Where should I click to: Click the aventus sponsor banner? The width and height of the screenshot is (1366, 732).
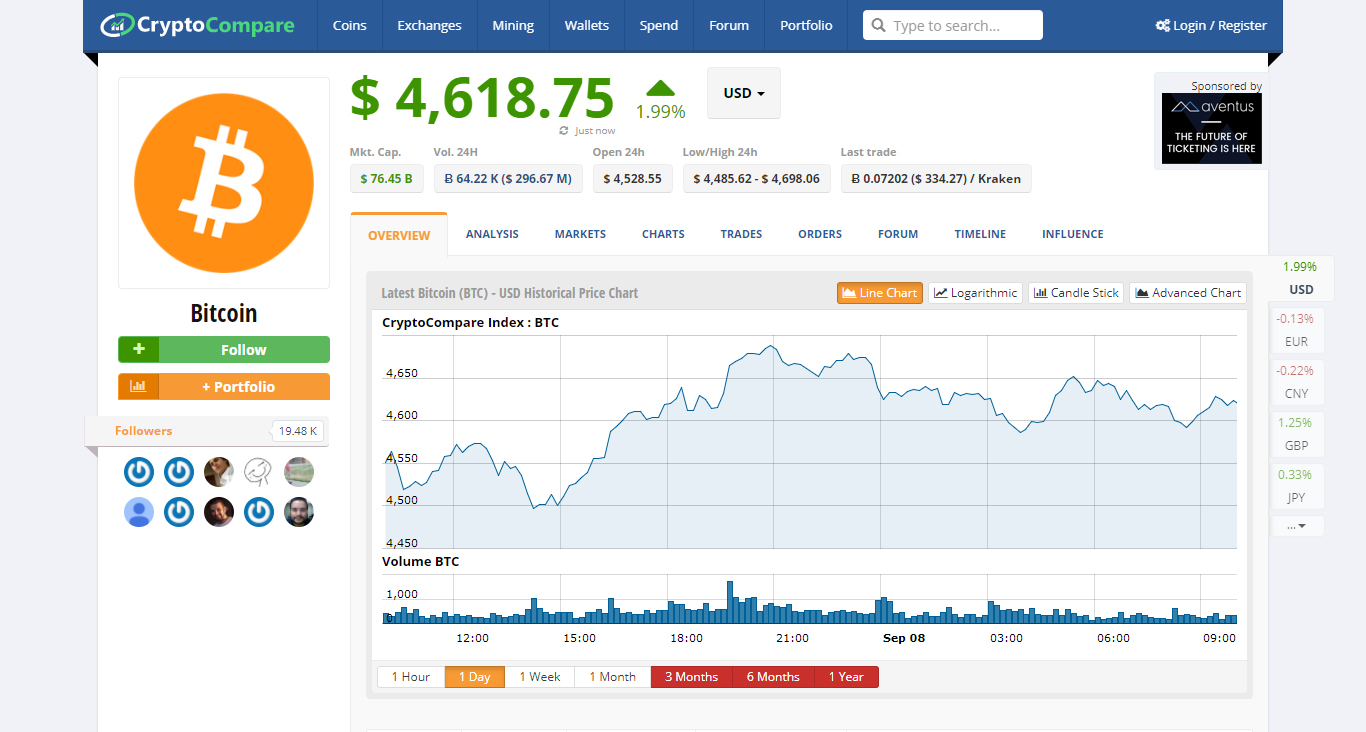(x=1212, y=128)
